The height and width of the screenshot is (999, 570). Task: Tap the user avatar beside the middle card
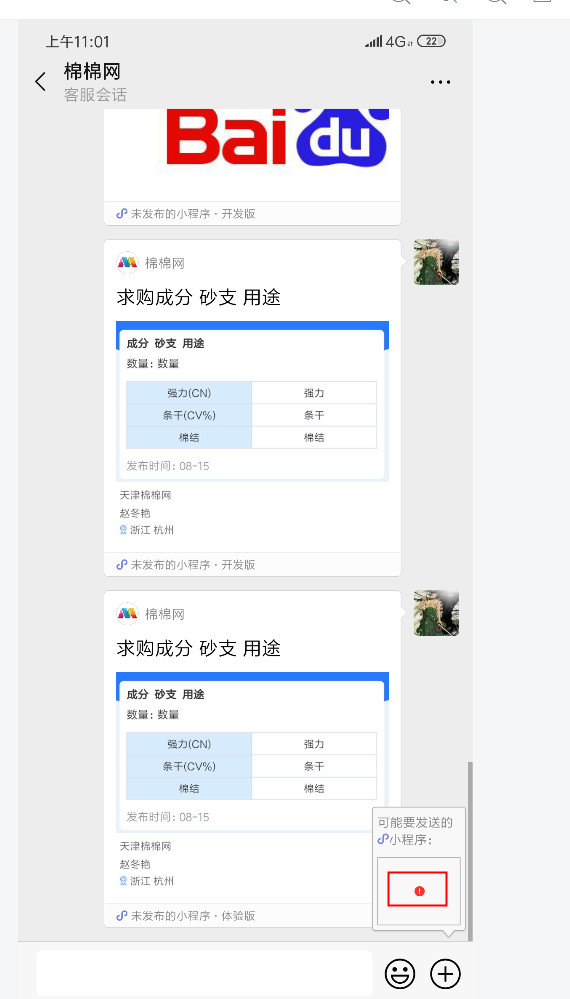tap(436, 262)
